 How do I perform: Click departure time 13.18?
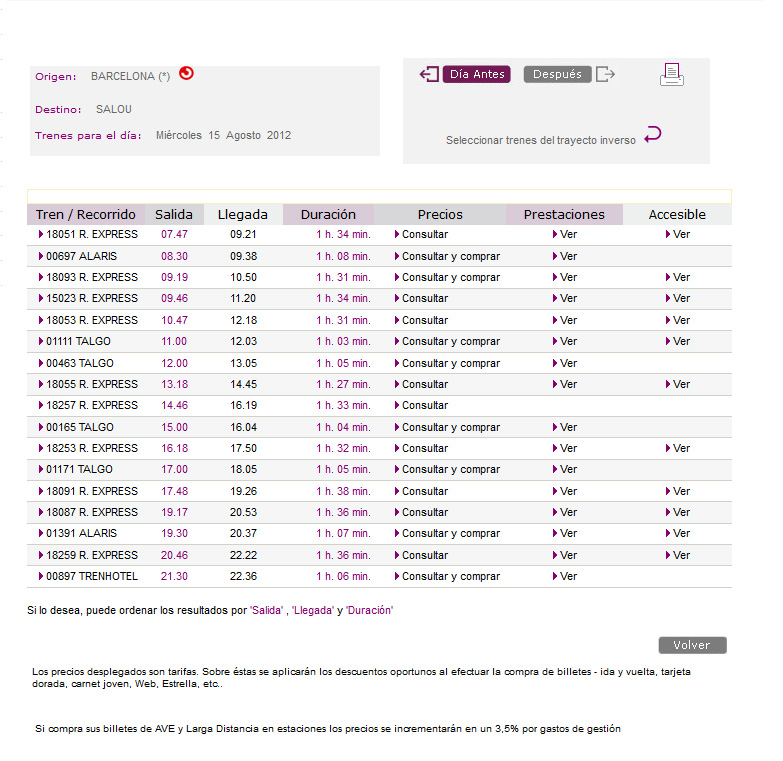(x=174, y=384)
